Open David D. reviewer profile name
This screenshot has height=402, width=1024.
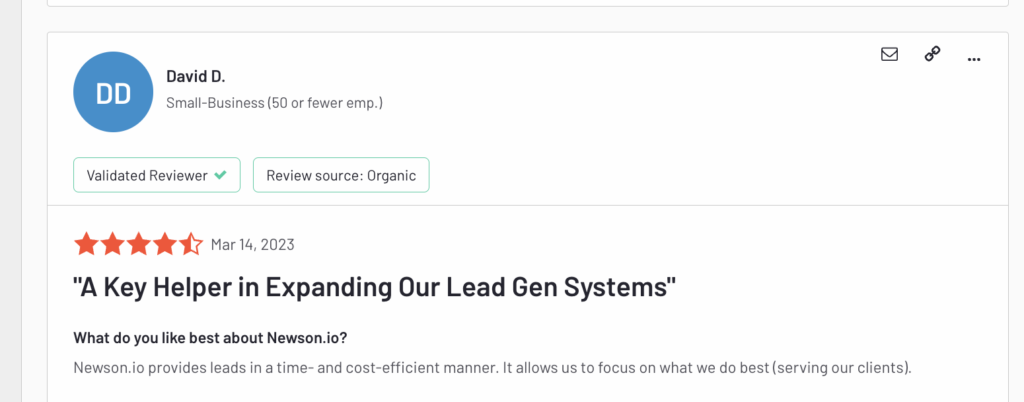pos(195,76)
